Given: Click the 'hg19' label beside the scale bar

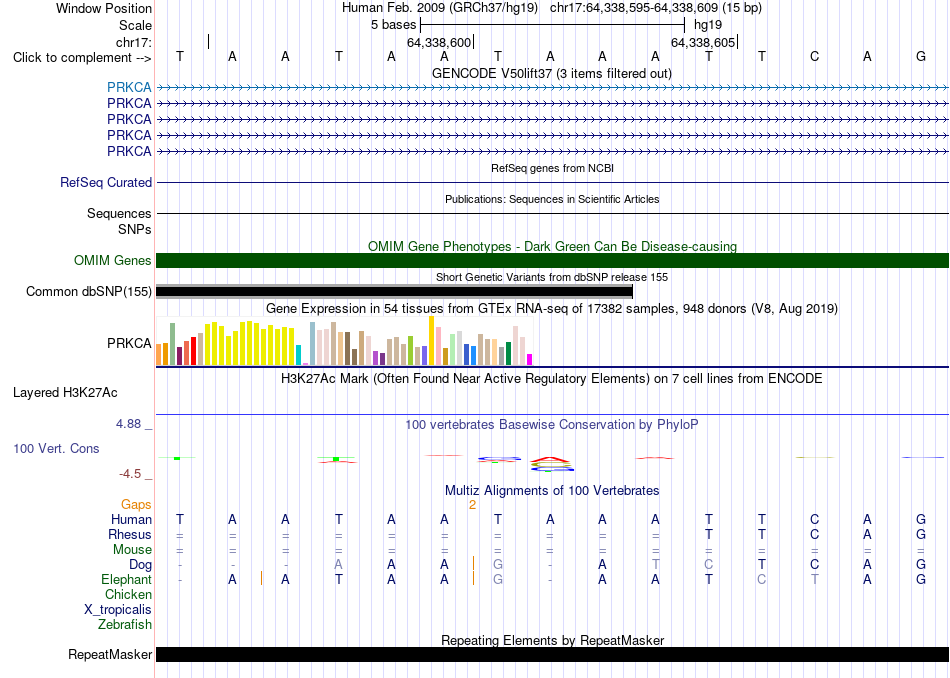Looking at the screenshot, I should (708, 25).
